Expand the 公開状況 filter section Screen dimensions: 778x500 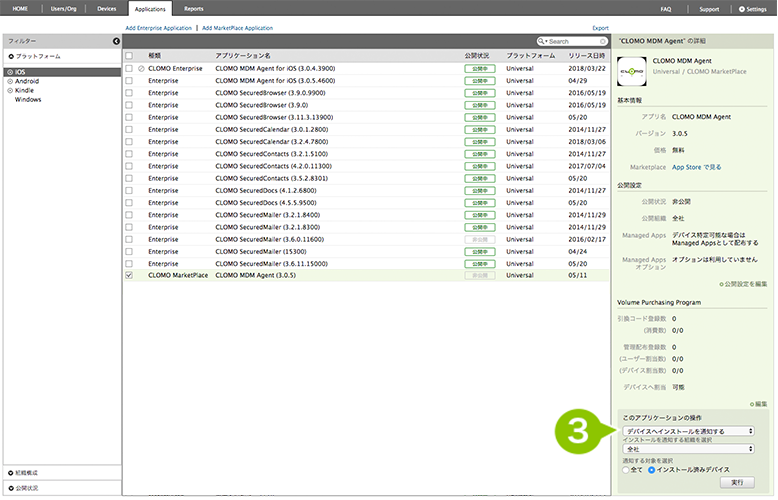pos(23,488)
